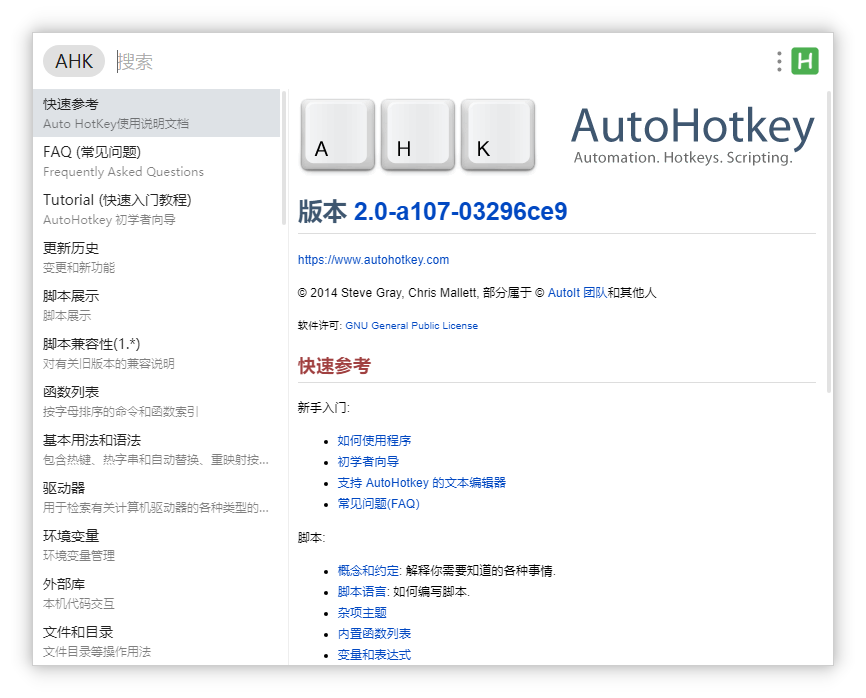
Task: Open the autohotkey.com website link
Action: coord(373,260)
